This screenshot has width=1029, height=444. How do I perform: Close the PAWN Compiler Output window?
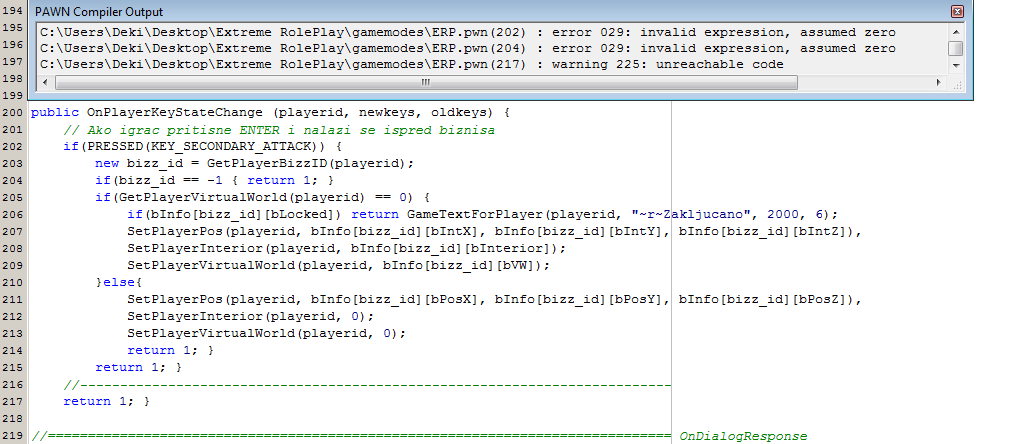pos(956,11)
